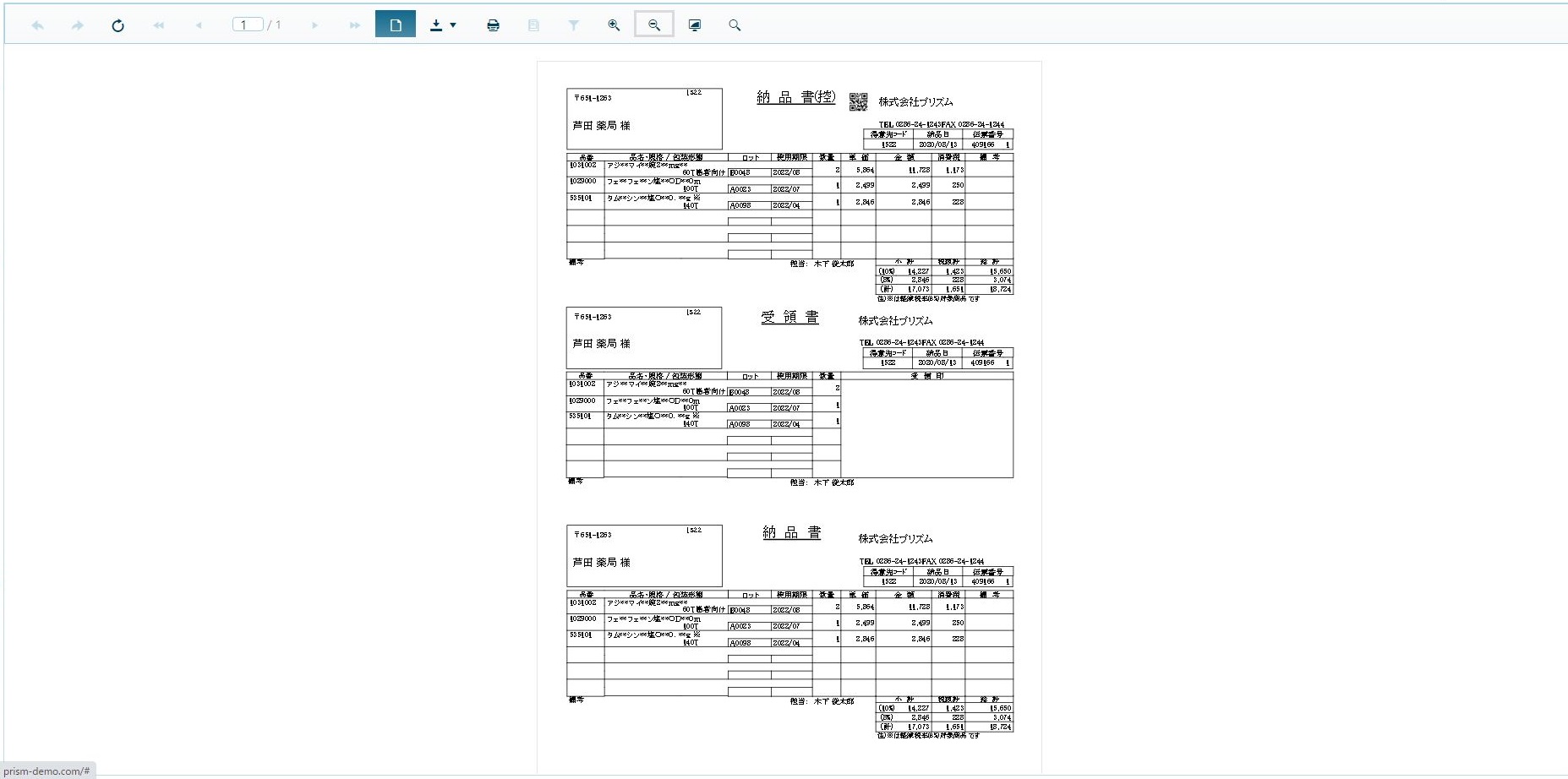The height and width of the screenshot is (779, 1568).
Task: Refresh the report
Action: (x=118, y=25)
